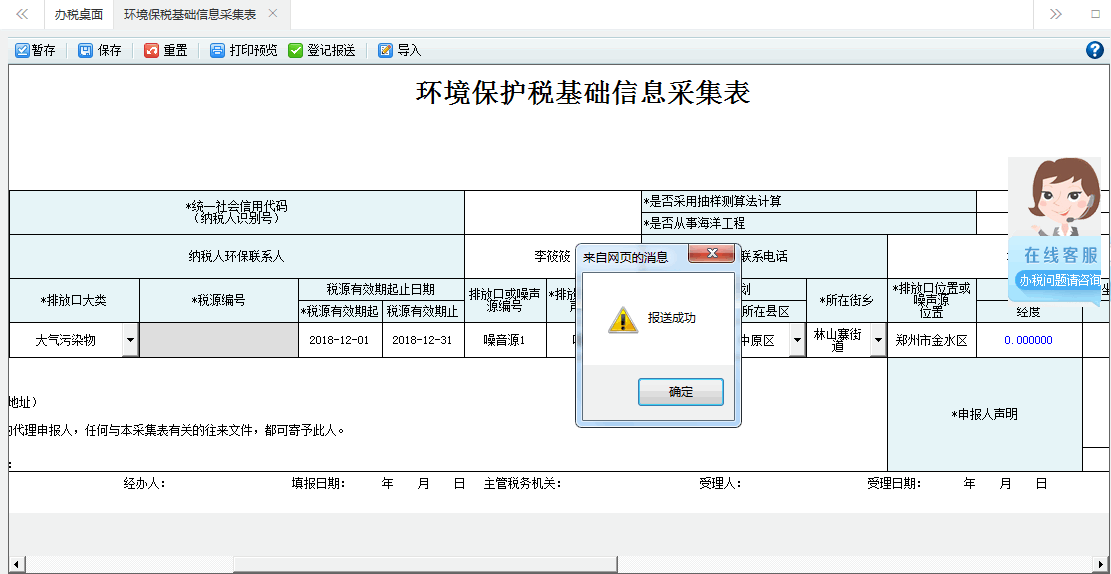Click the 经办人 label
Screen dimensions: 1111x574
coord(145,484)
